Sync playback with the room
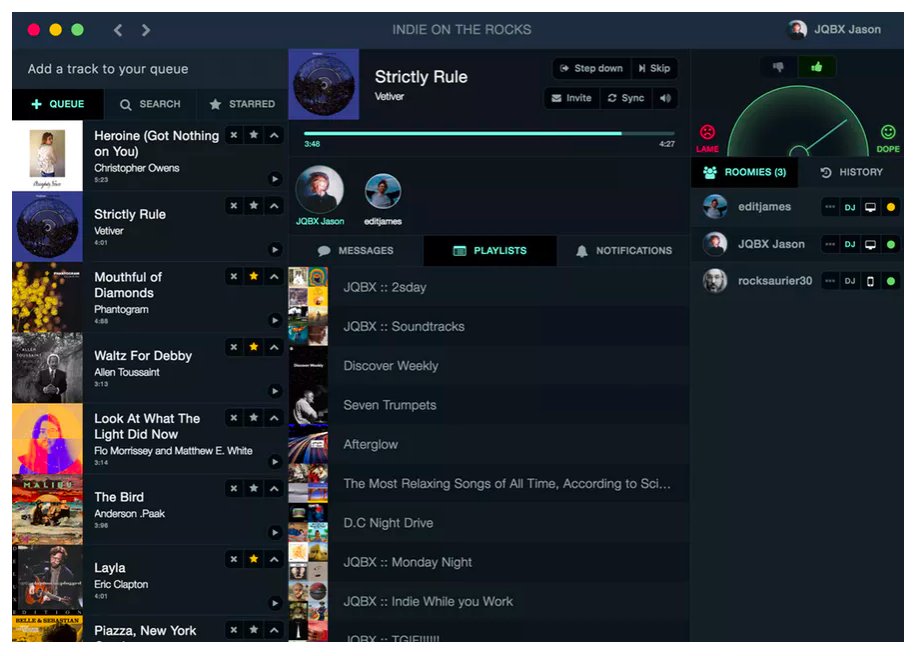 click(626, 98)
